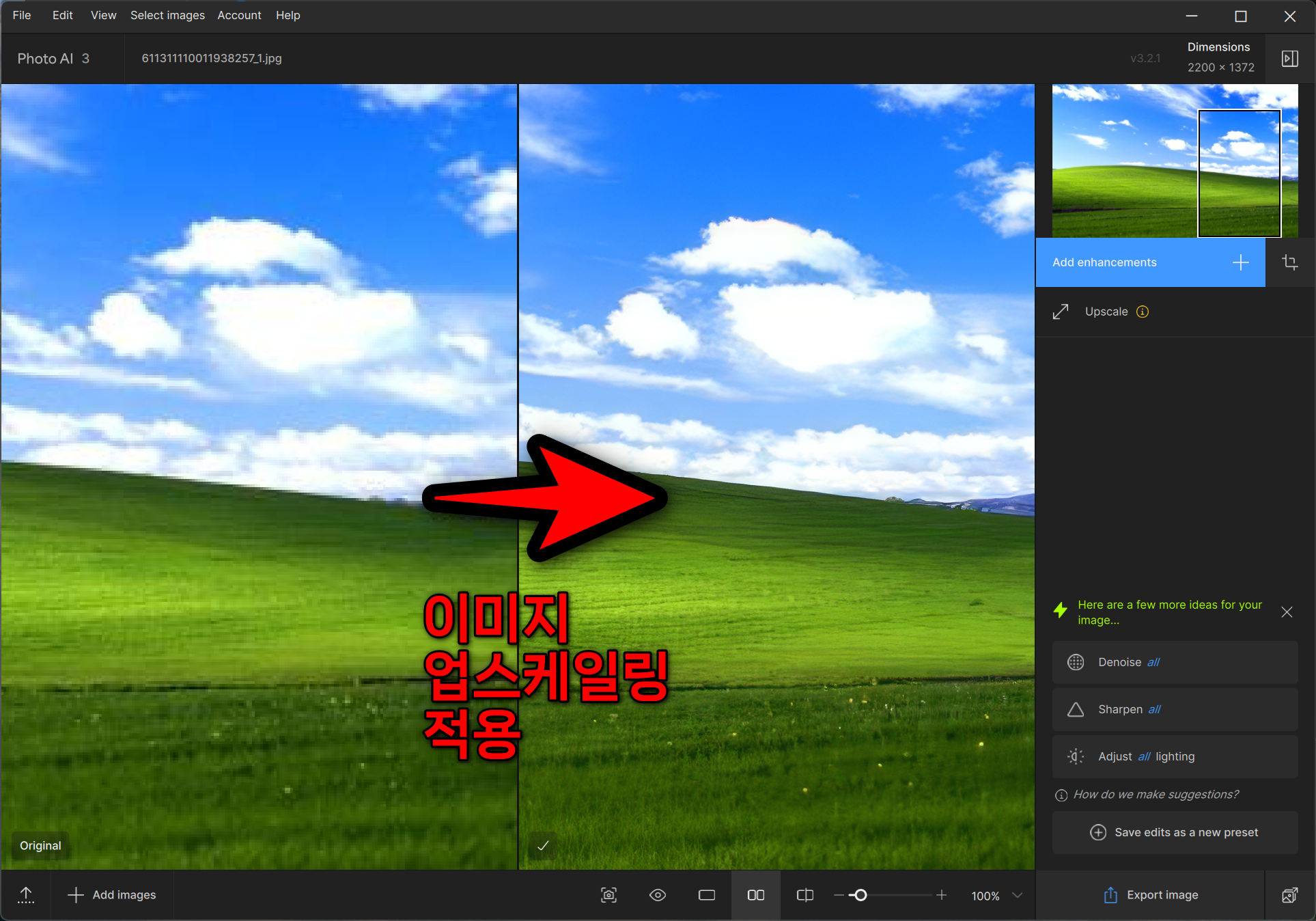Click the zoom slider handle
This screenshot has width=1316, height=921.
click(x=860, y=895)
